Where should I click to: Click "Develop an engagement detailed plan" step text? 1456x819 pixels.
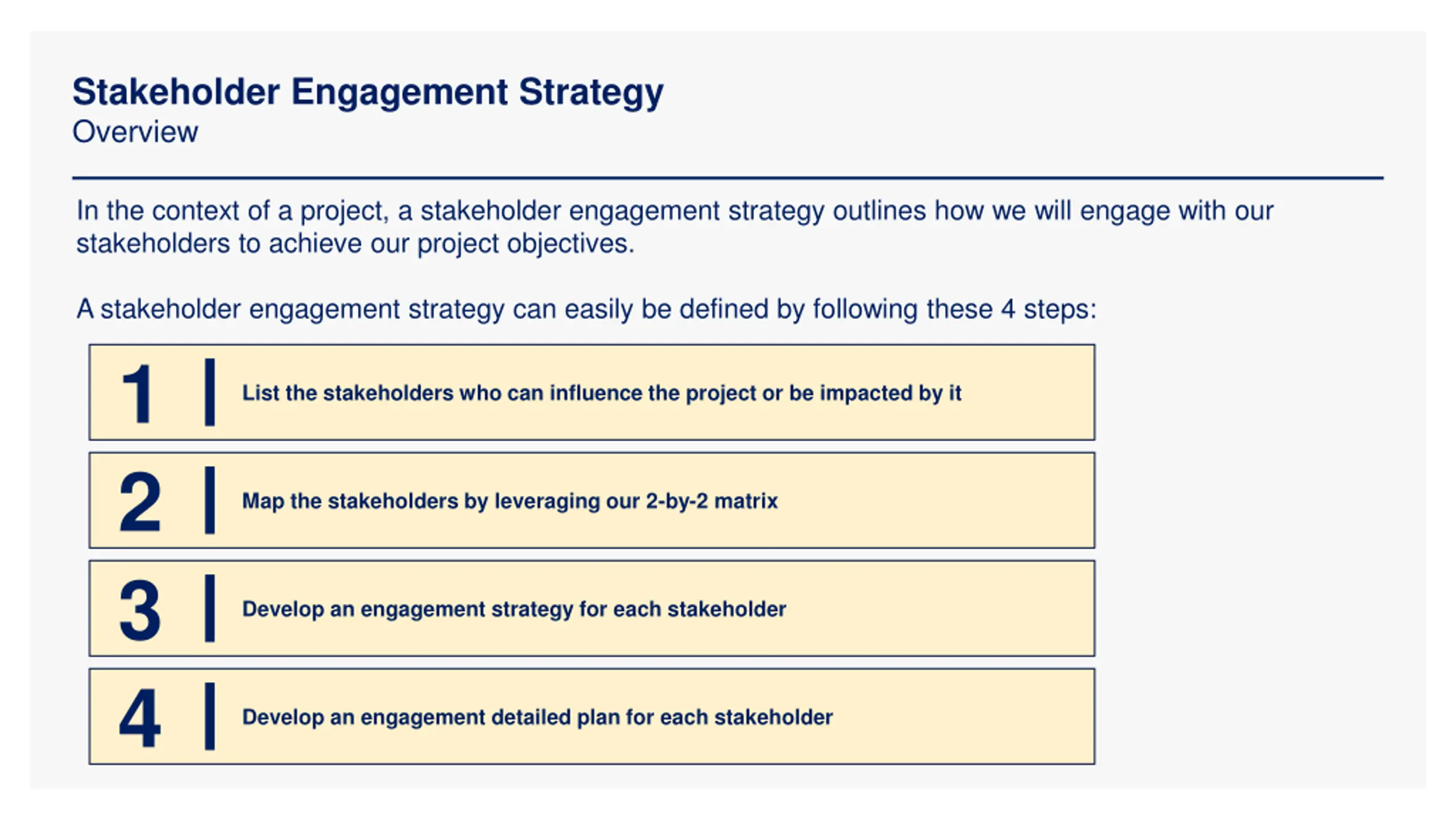537,717
